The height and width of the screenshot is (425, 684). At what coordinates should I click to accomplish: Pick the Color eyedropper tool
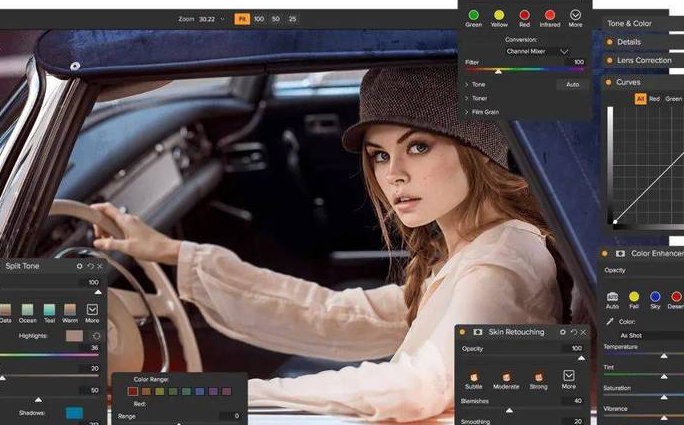pyautogui.click(x=610, y=322)
